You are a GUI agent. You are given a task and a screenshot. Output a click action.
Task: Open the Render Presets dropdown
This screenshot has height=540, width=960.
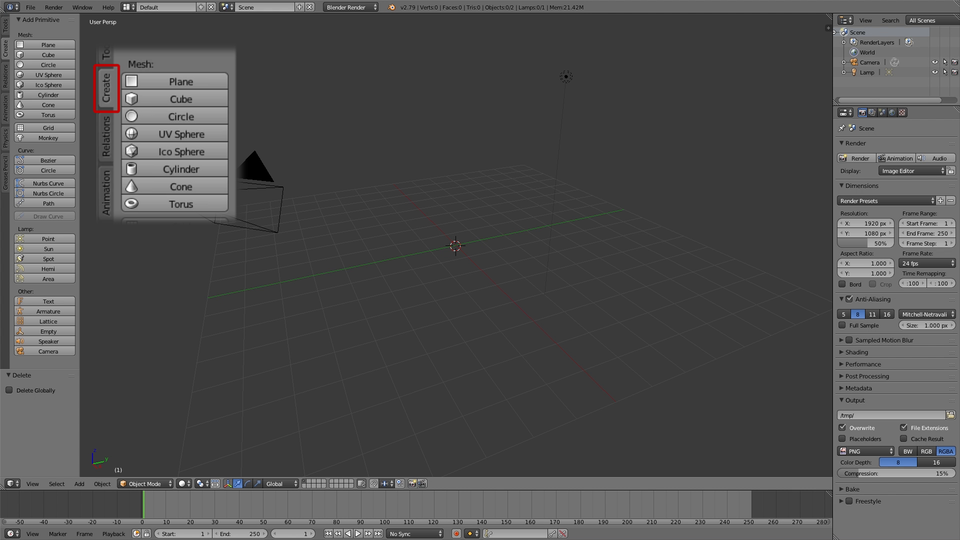pos(886,201)
